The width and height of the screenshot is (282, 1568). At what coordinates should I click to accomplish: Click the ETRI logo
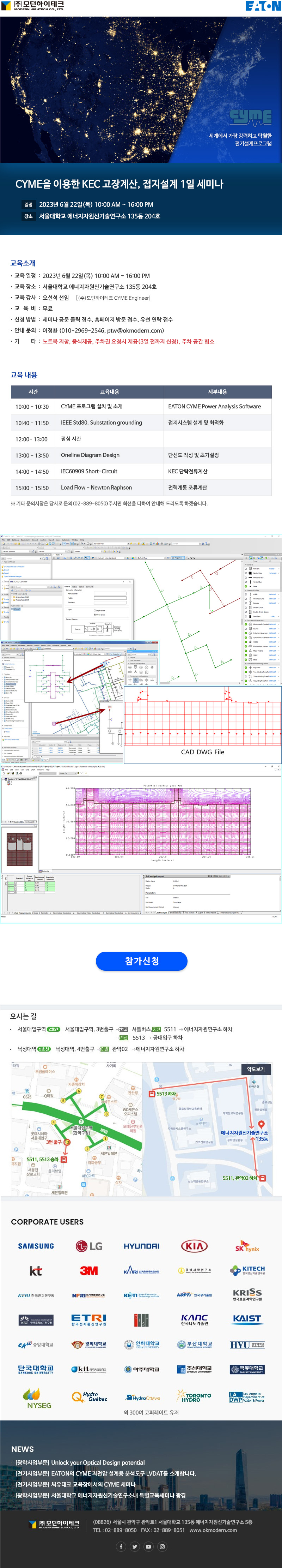point(89,1319)
